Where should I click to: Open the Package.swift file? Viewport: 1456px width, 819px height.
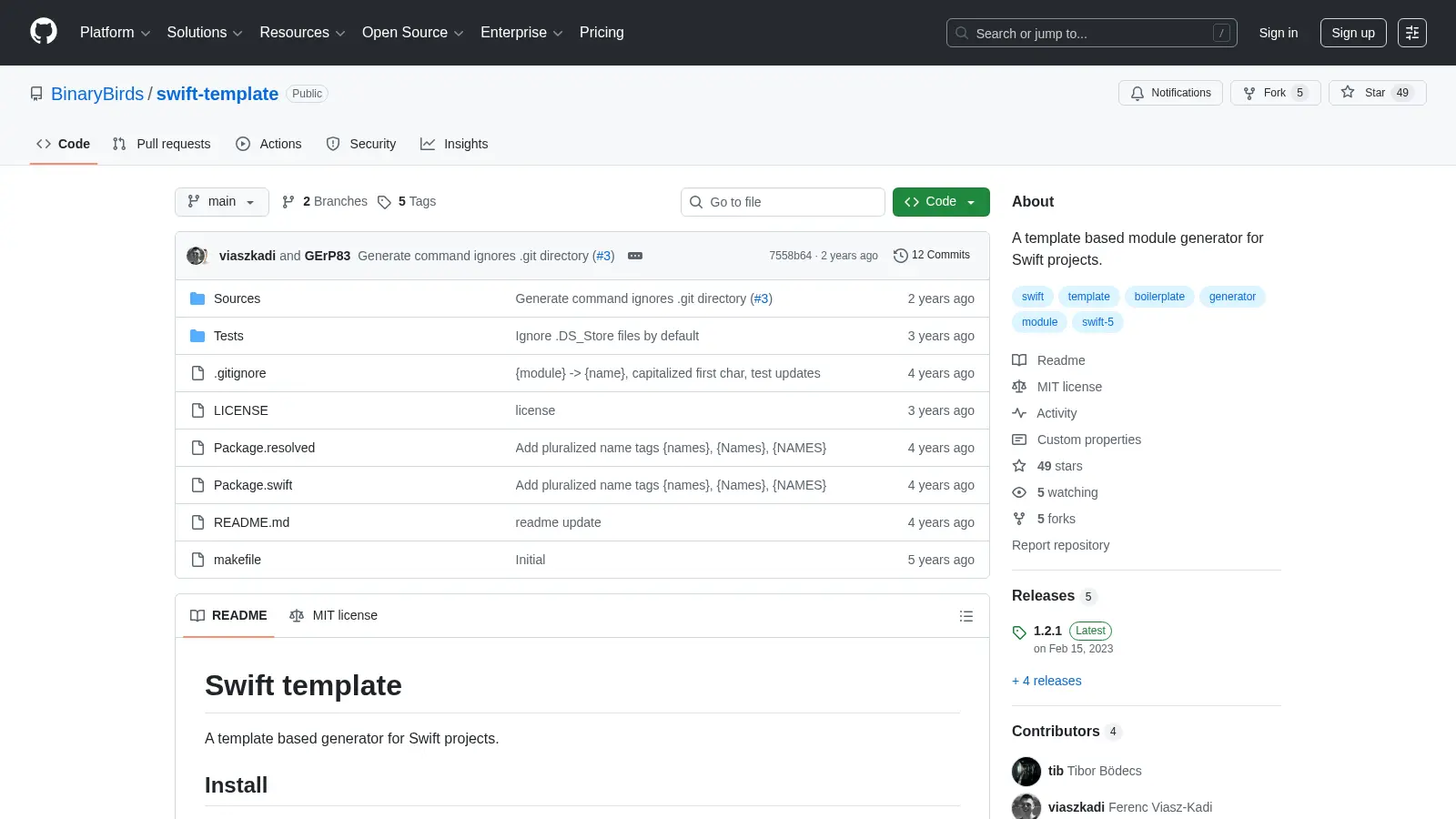coord(253,486)
